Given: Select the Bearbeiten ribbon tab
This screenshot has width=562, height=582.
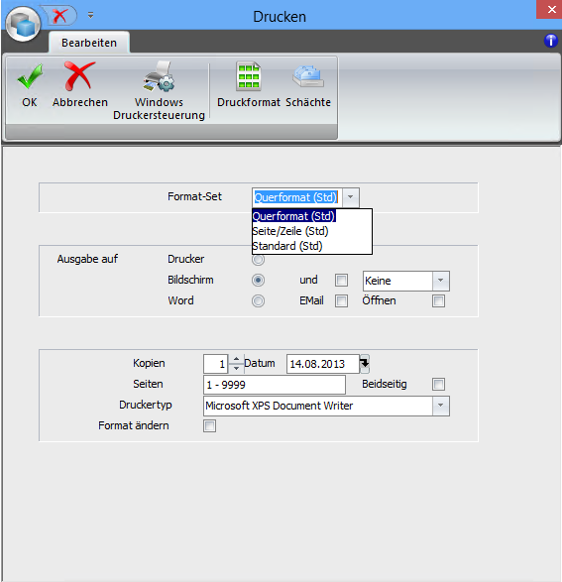Looking at the screenshot, I should 89,43.
